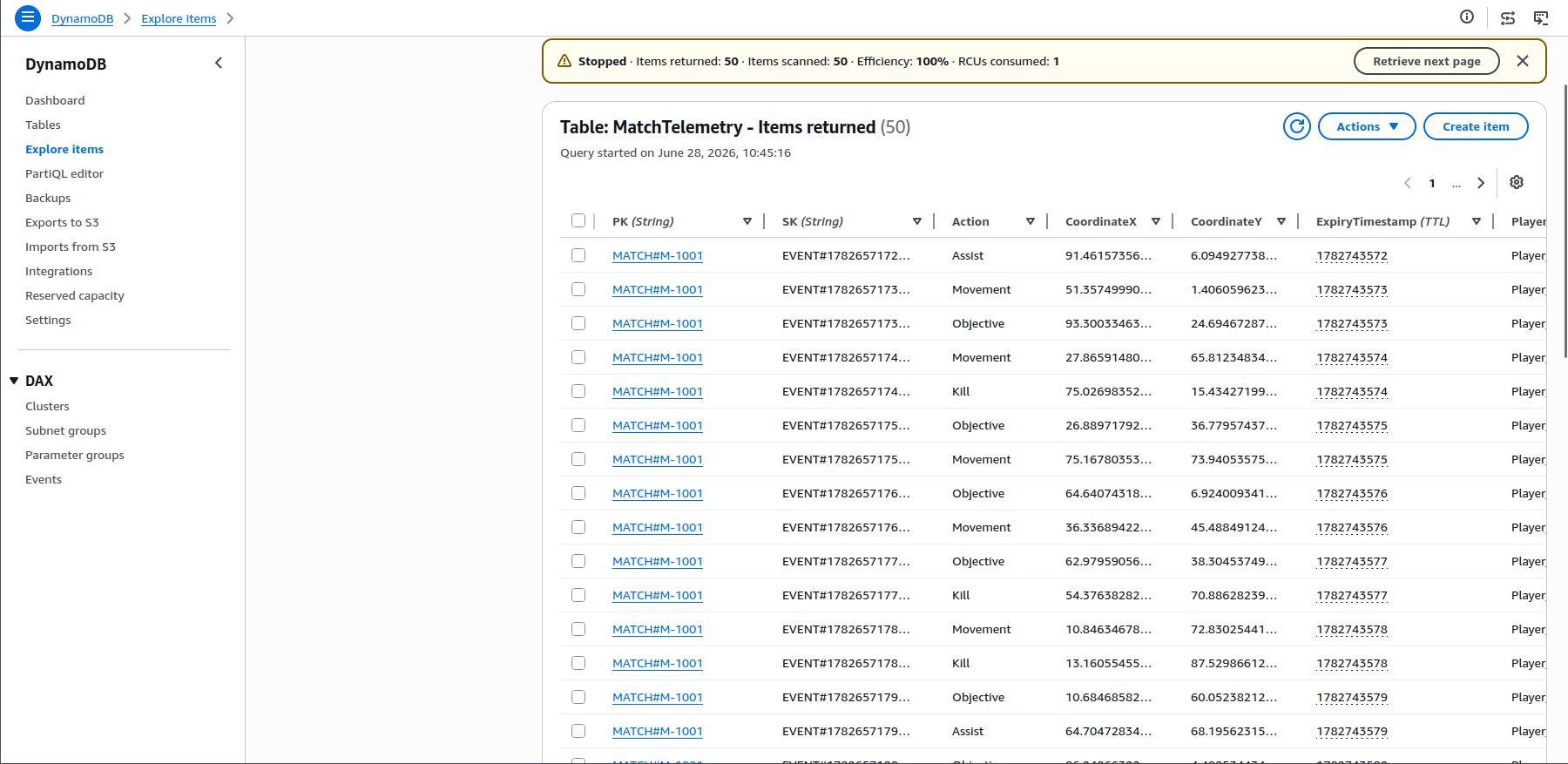
Task: Check the row with CoordinateX 93.30033463
Action: [578, 323]
